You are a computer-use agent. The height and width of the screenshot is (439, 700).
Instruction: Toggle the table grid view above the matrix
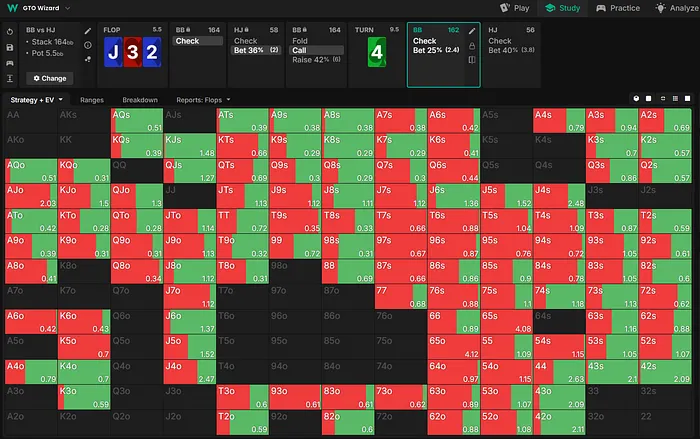[677, 100]
